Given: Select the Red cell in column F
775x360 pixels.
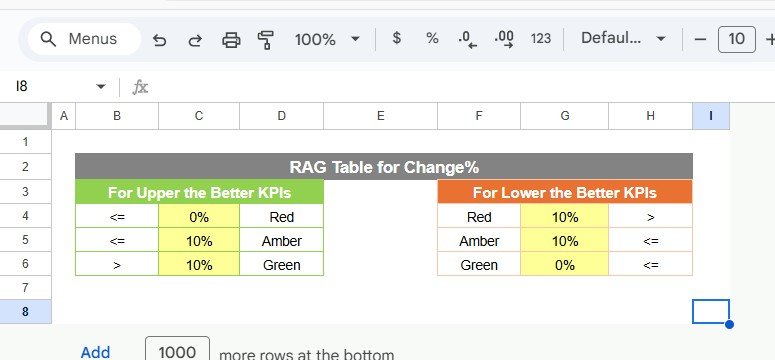Looking at the screenshot, I should [478, 216].
